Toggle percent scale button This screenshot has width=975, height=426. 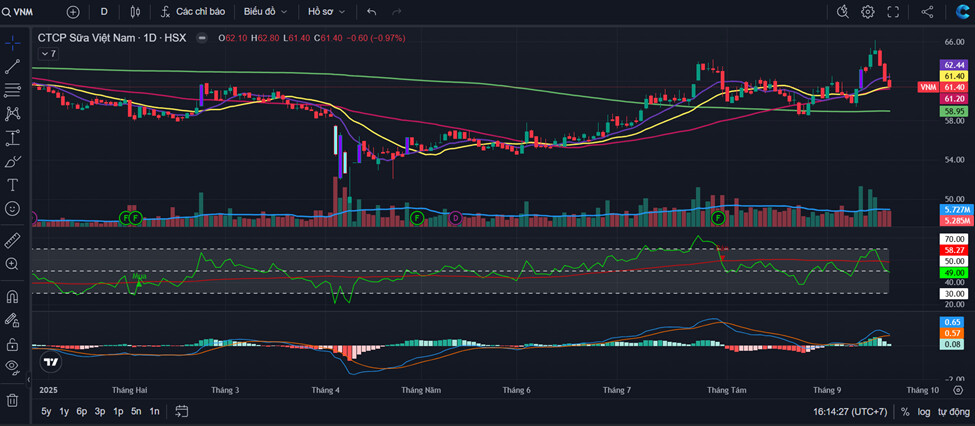tap(905, 411)
